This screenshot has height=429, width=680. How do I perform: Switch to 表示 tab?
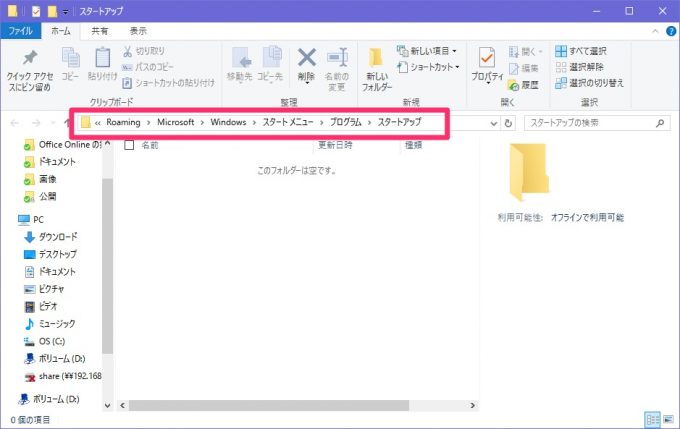point(138,31)
